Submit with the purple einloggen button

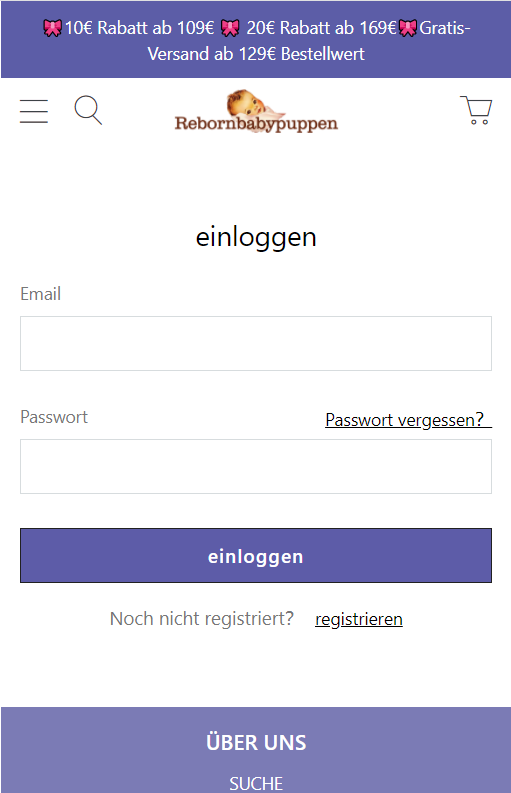pyautogui.click(x=256, y=555)
